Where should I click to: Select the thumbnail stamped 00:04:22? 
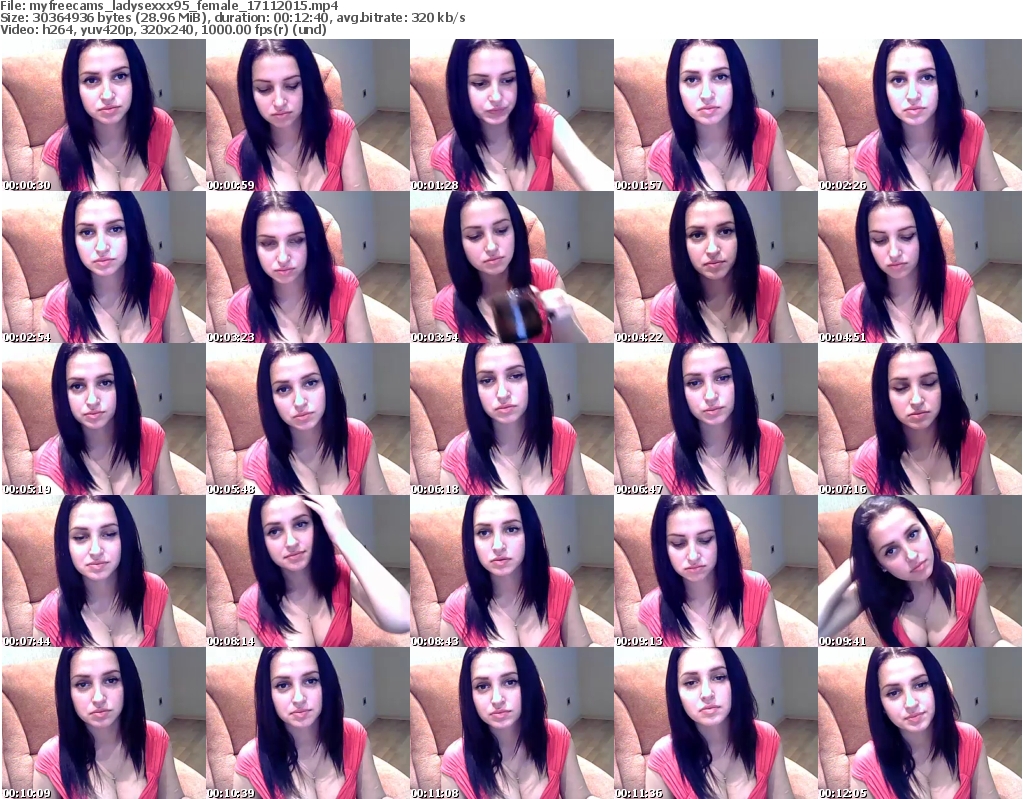coord(716,267)
